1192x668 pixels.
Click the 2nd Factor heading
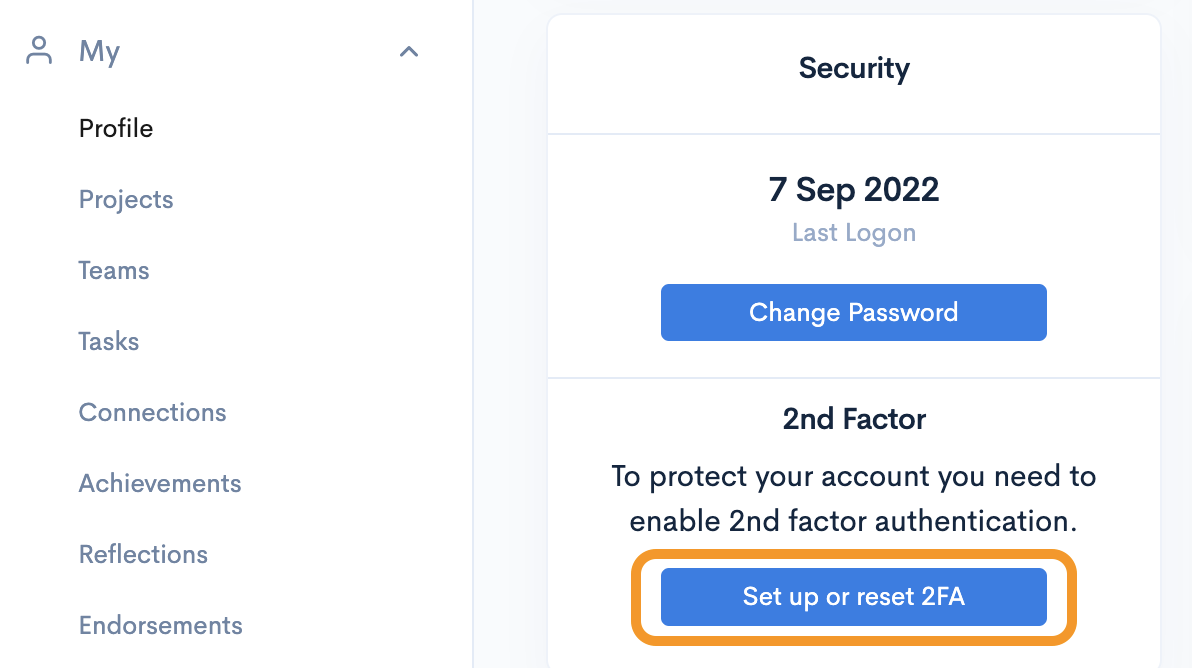(x=854, y=419)
